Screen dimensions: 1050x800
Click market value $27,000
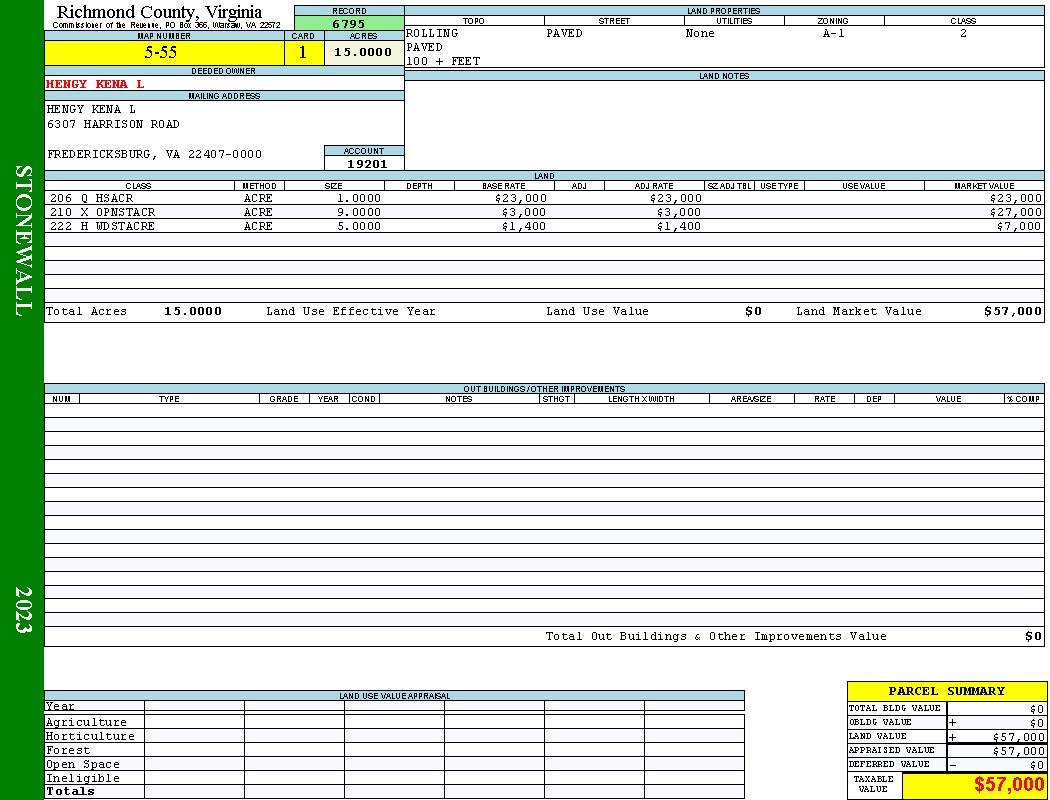tap(1015, 212)
